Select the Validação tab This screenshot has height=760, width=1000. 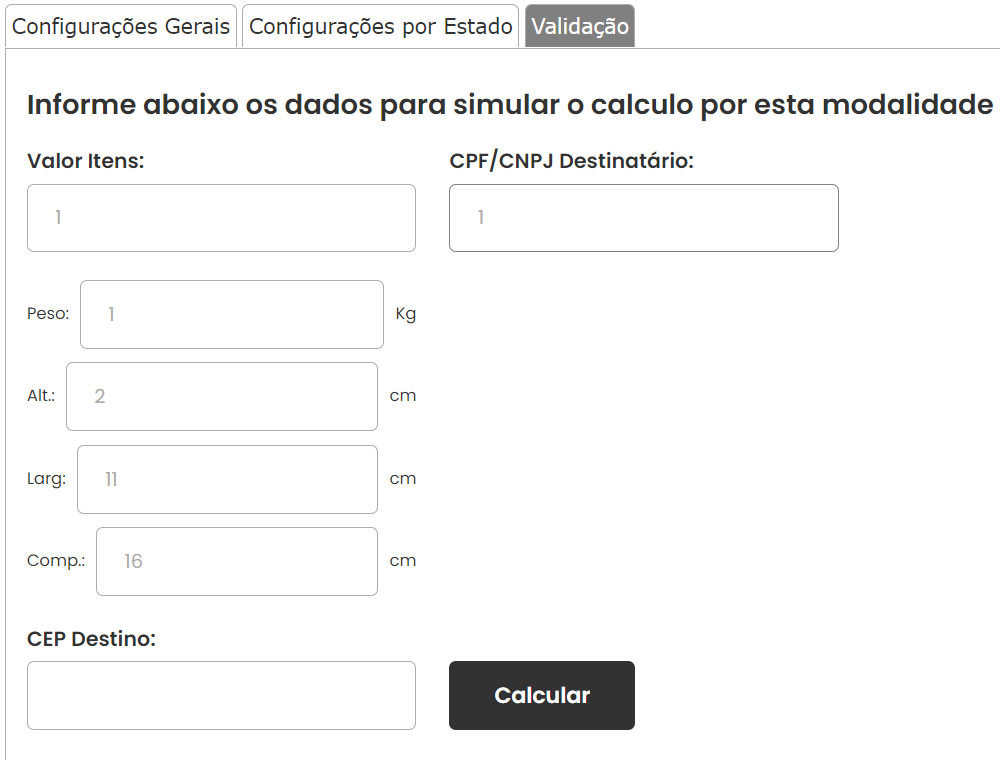click(580, 26)
